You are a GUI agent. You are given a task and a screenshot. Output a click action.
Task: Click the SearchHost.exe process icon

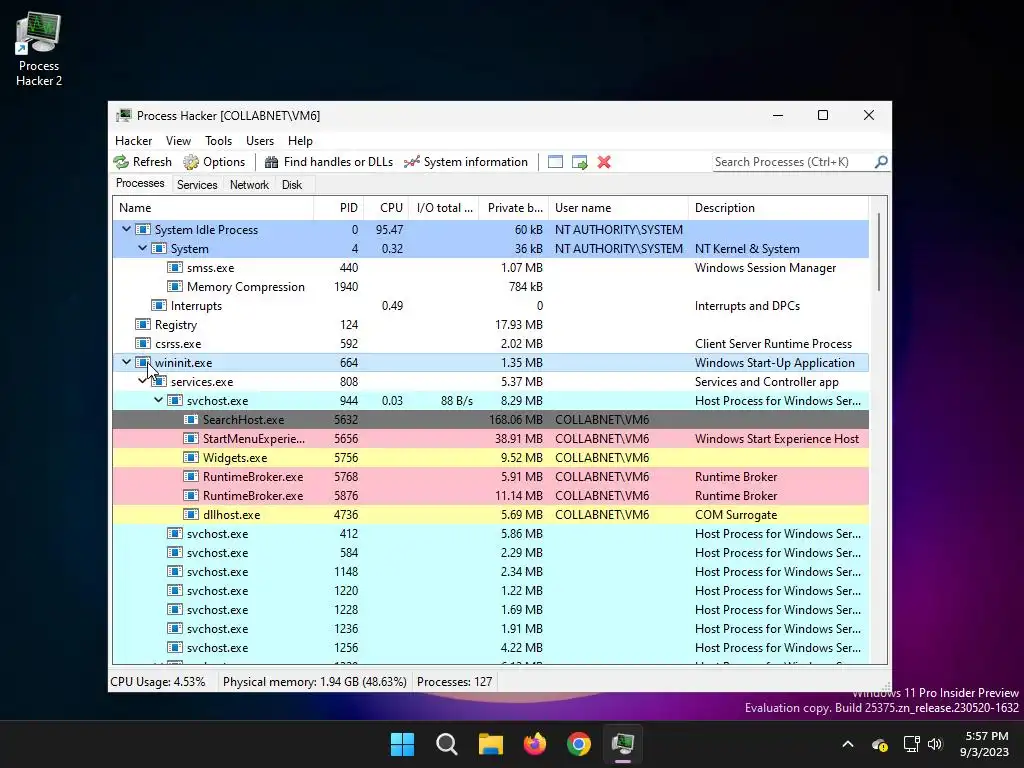coord(191,420)
